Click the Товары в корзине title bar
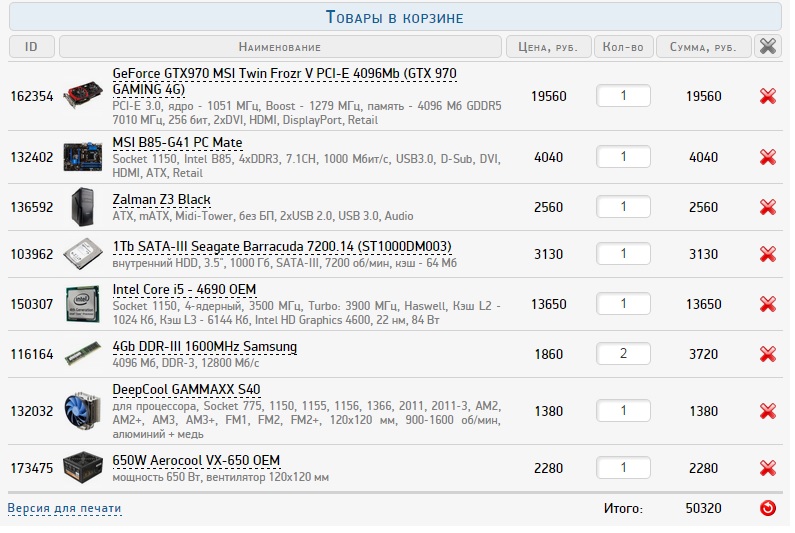The height and width of the screenshot is (533, 795). coord(395,17)
